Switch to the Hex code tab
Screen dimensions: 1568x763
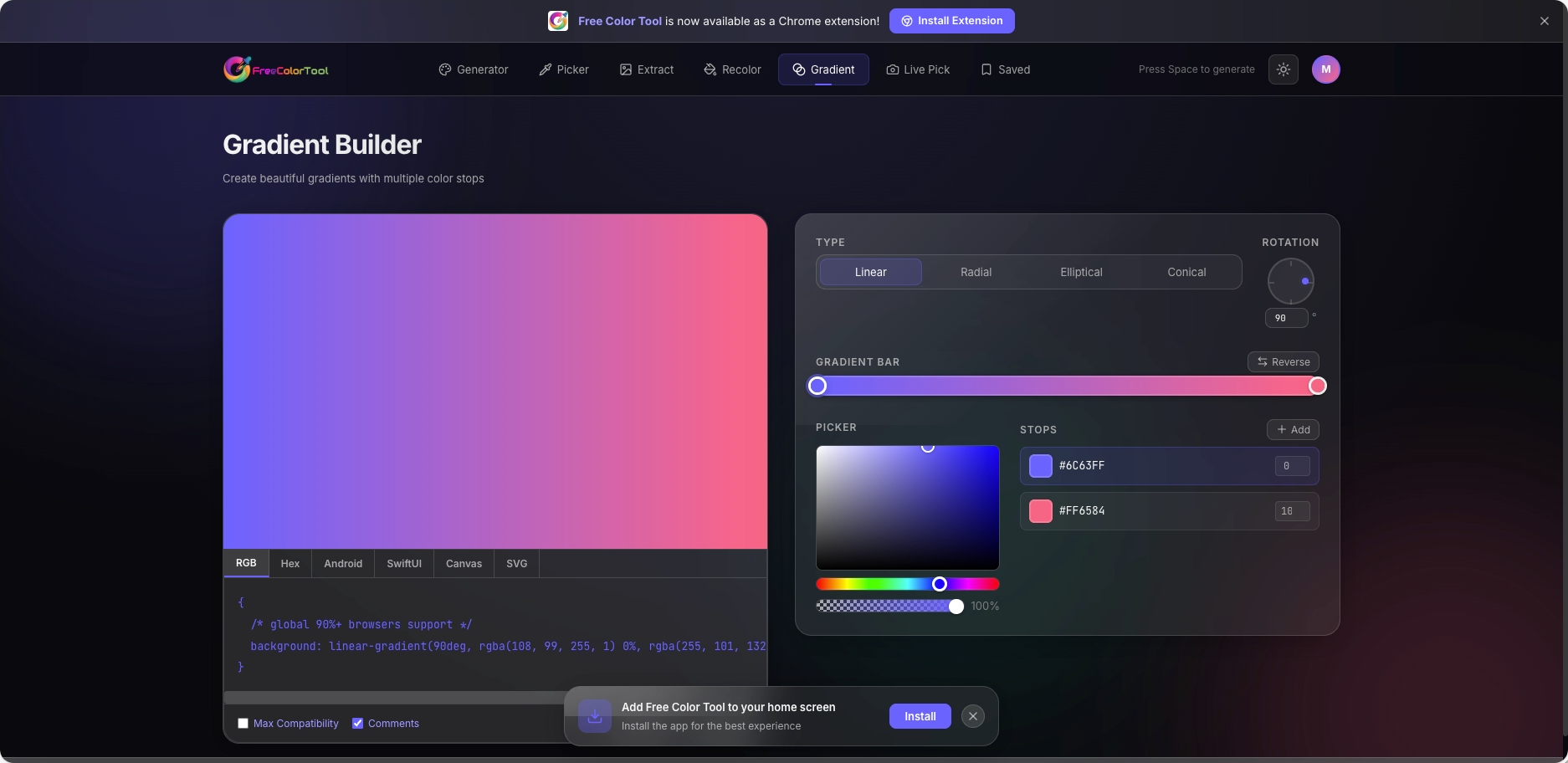(290, 564)
